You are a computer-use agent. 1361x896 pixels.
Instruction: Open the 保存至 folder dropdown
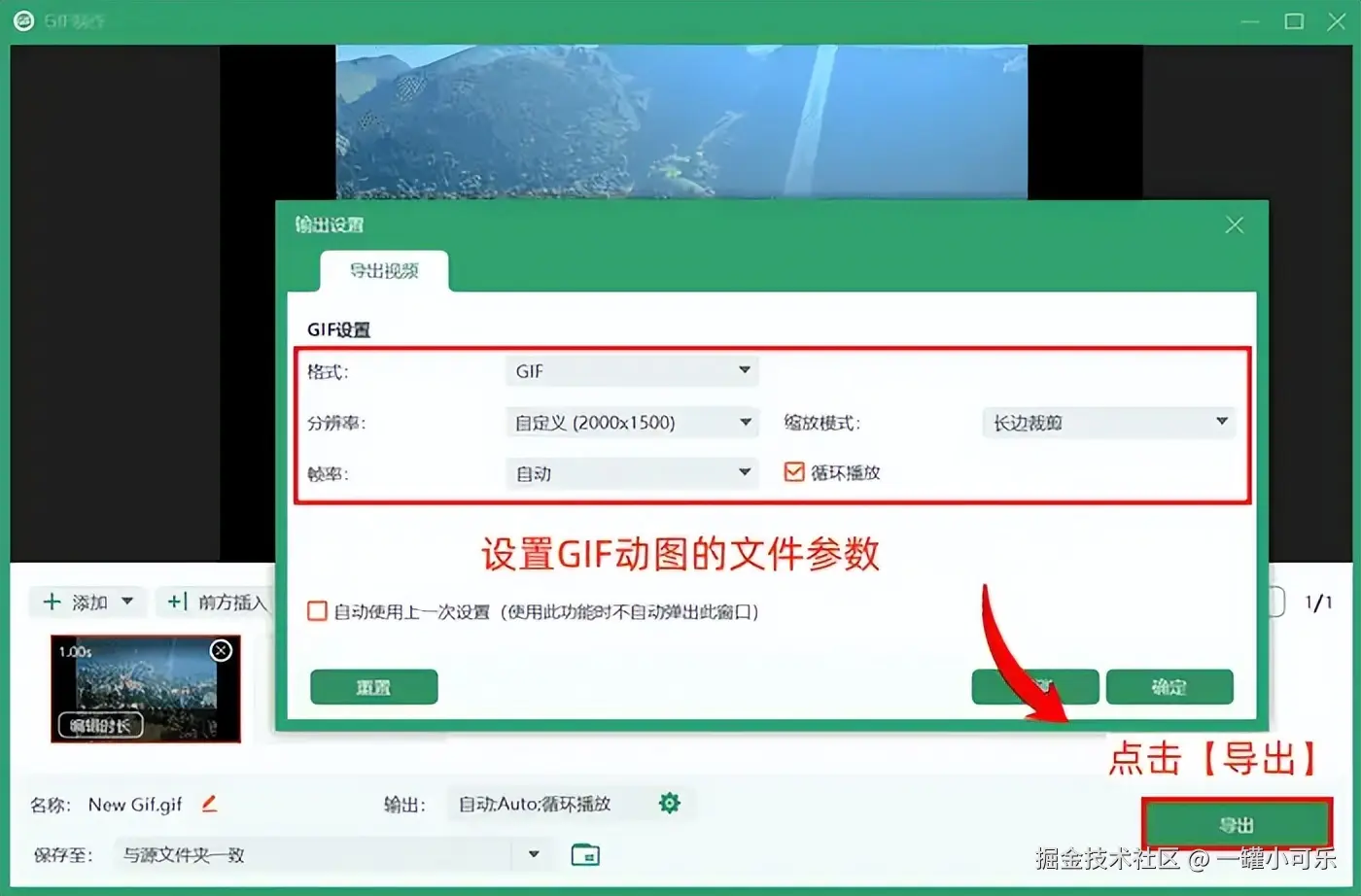pyautogui.click(x=534, y=854)
